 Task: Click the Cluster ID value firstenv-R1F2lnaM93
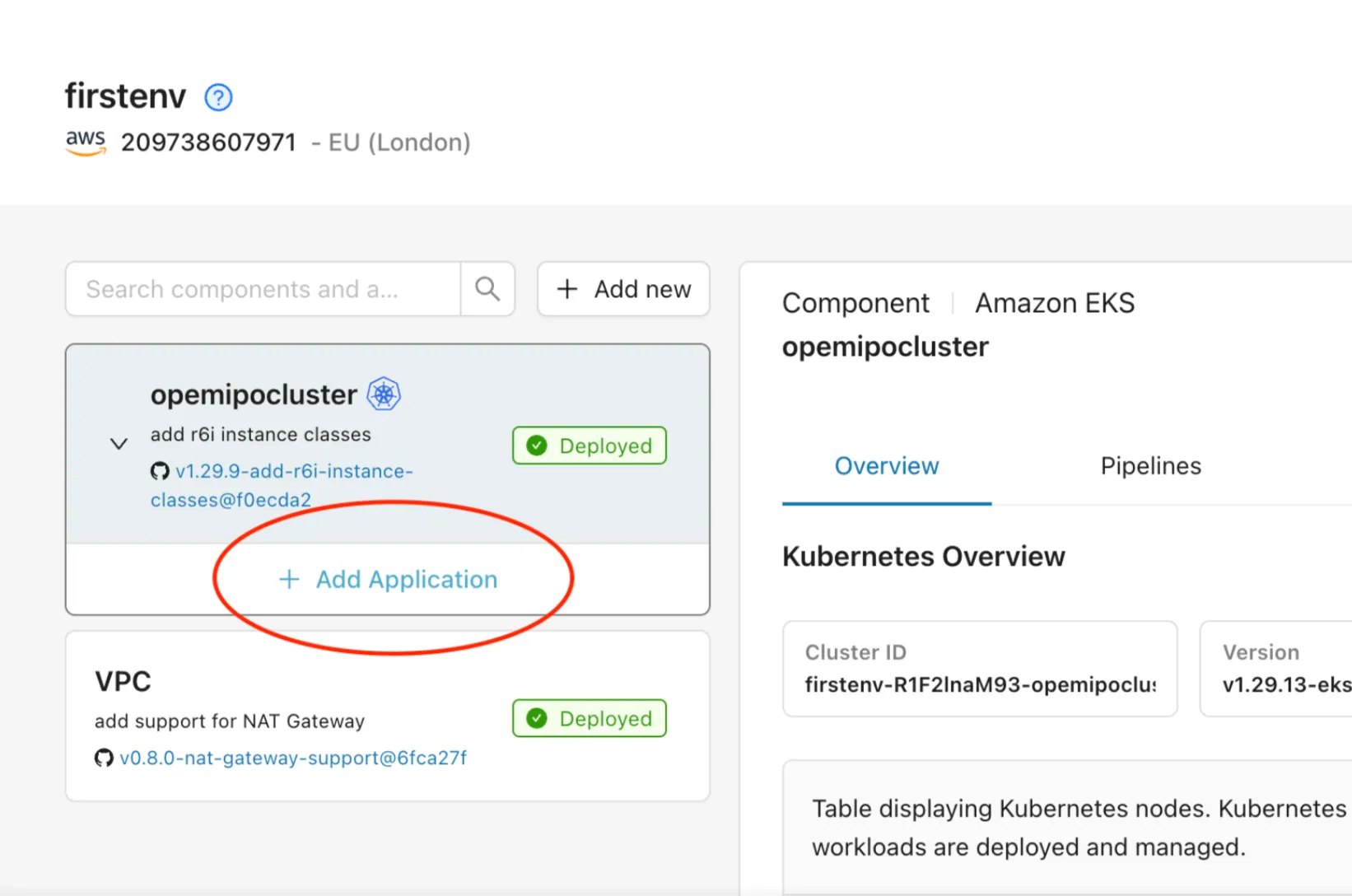(x=980, y=684)
